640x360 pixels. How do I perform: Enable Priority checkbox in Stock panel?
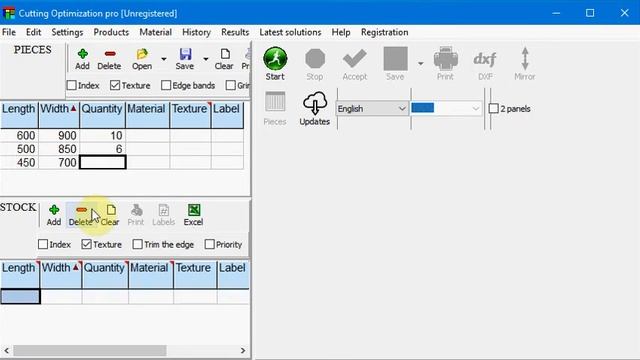[209, 244]
